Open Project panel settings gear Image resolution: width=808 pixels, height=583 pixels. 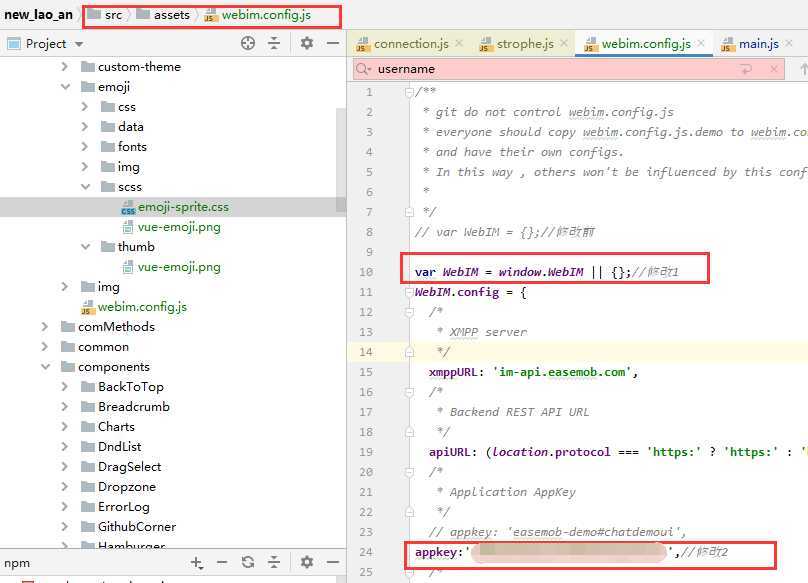(307, 43)
